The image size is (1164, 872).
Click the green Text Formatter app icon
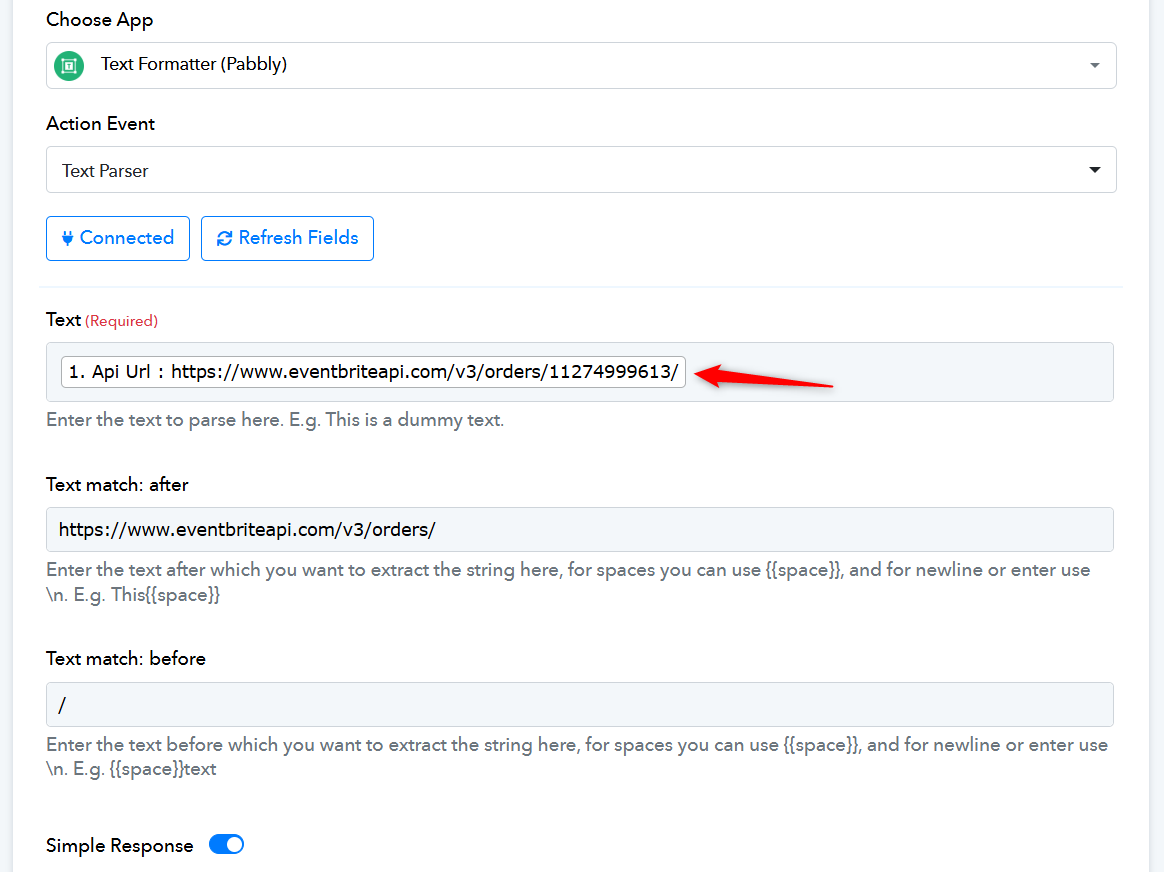coord(69,65)
